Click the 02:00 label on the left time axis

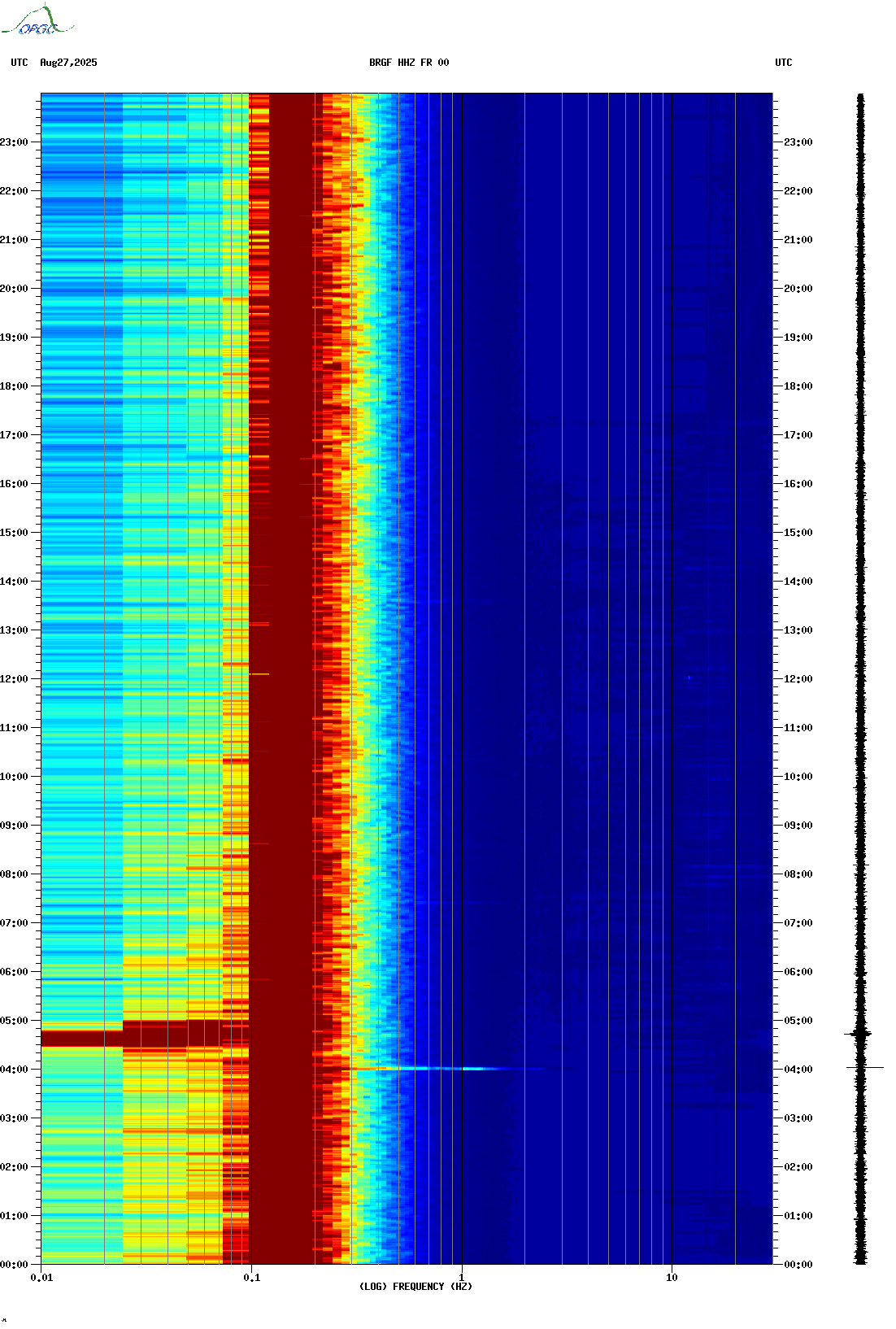14,1167
